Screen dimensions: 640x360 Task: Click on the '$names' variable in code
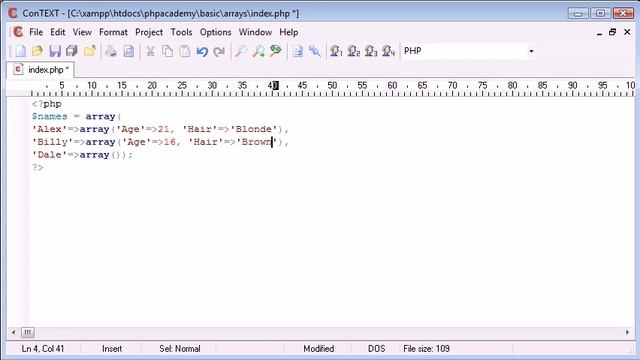coord(50,117)
